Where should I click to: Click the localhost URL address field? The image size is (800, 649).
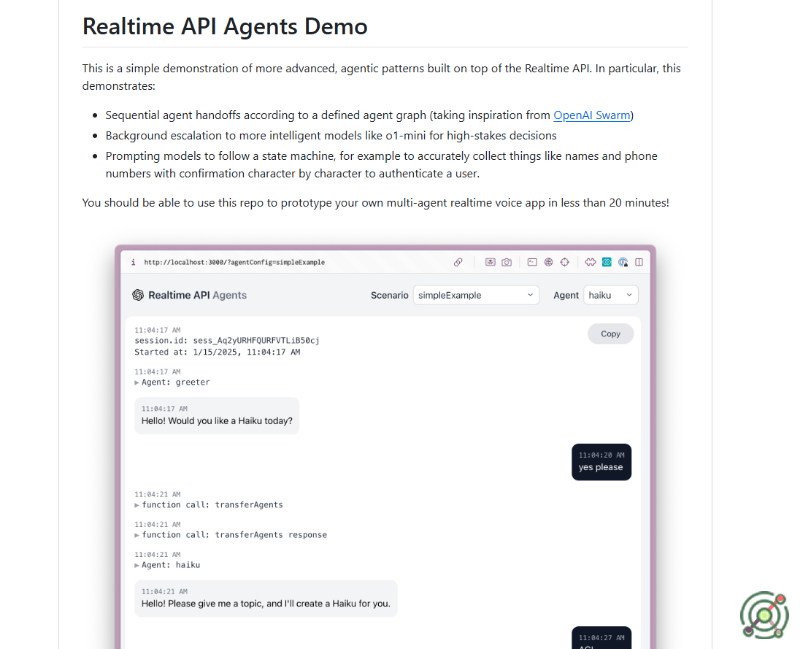(235, 262)
